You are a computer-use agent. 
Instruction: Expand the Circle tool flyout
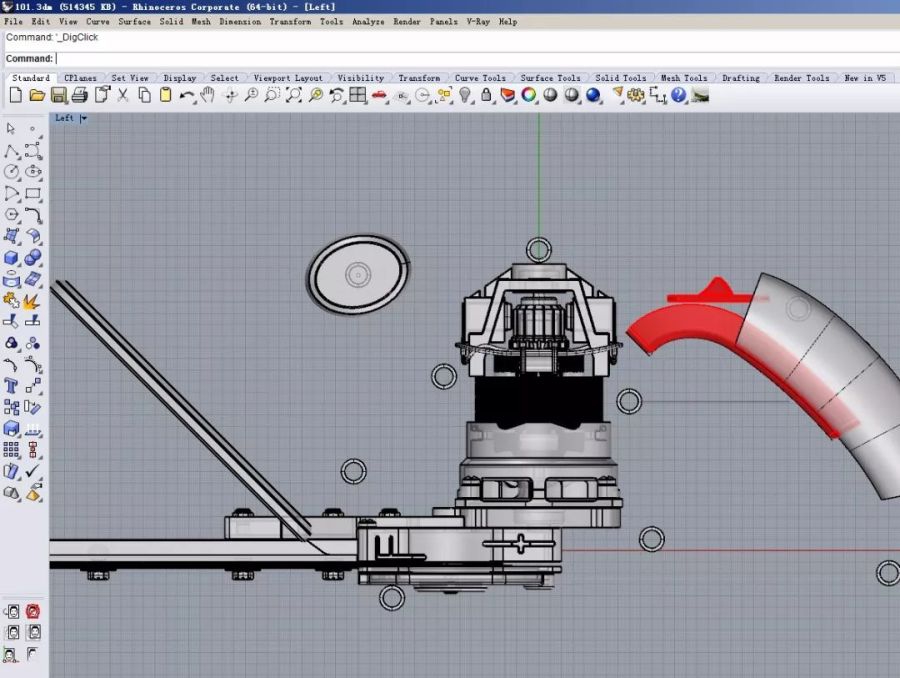12,173
